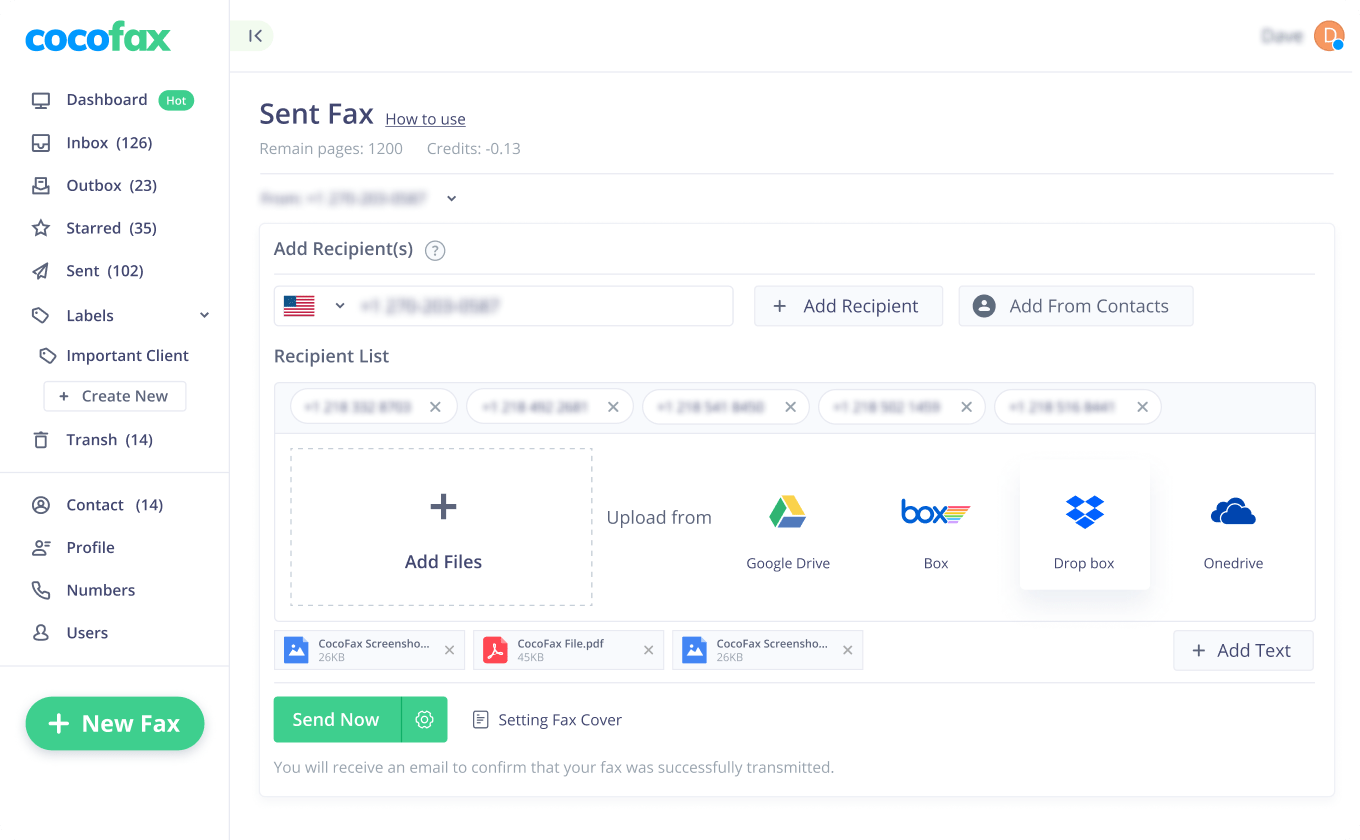Open Transh via trash can icon
Screen dimensions: 1360x840
(x=41, y=440)
